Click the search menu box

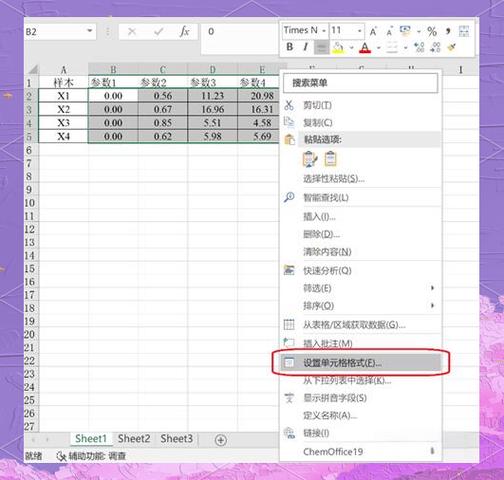coord(360,83)
